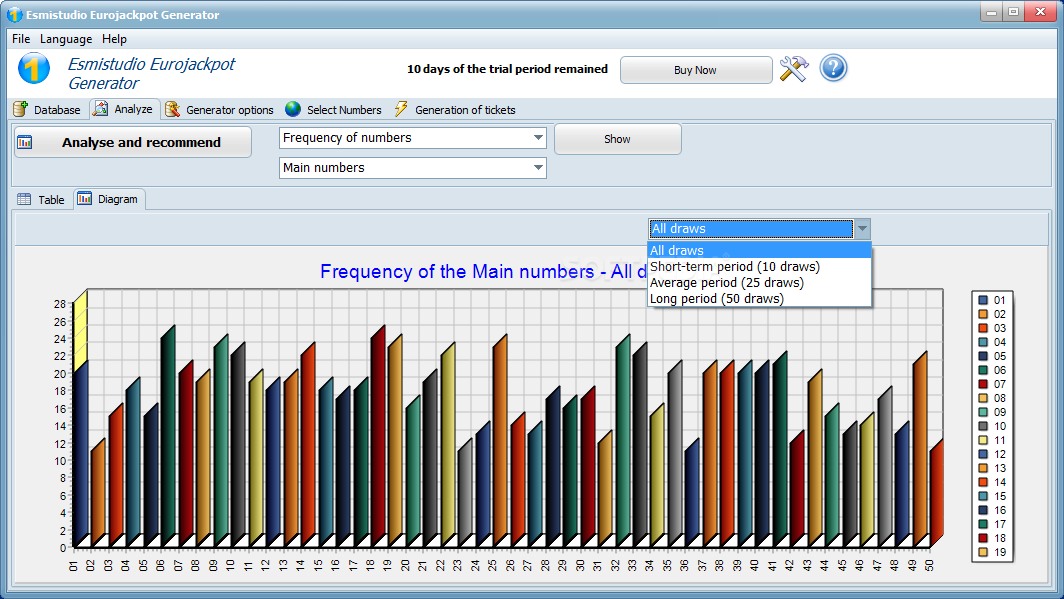Open the File menu
Screen dimensions: 1064x599
pos(21,39)
